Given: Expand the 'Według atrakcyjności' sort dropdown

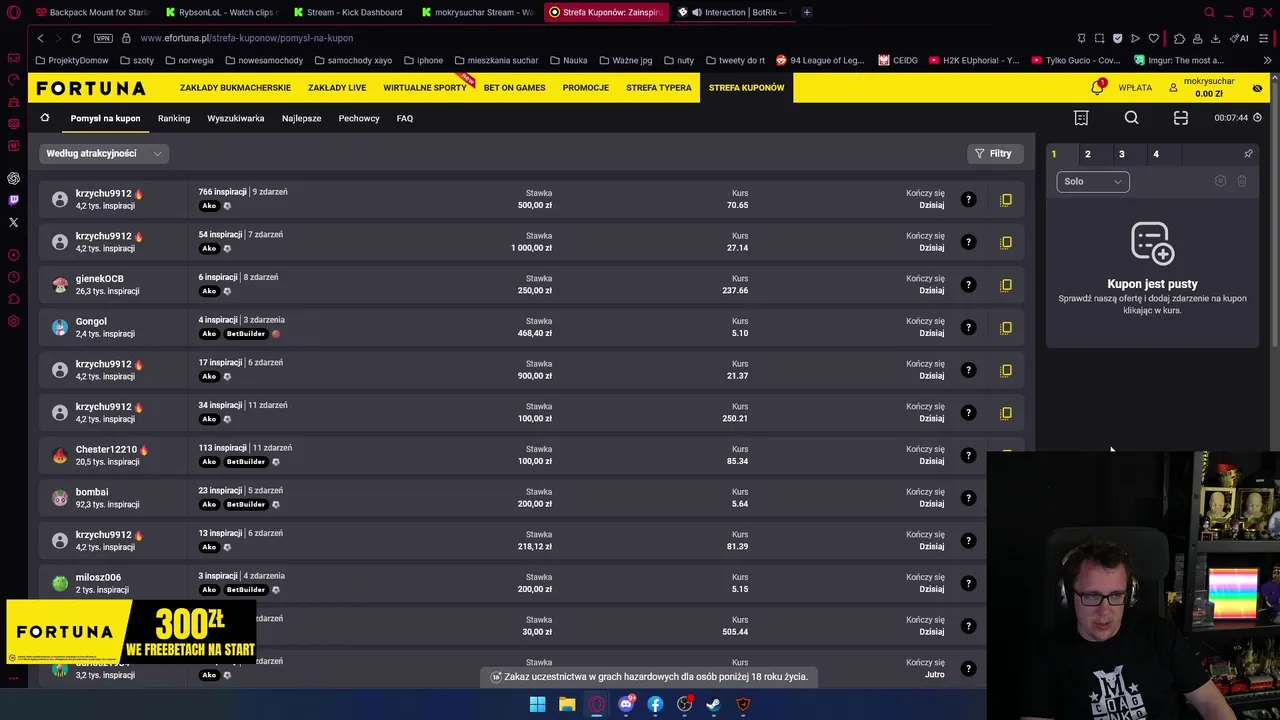Looking at the screenshot, I should pos(104,153).
